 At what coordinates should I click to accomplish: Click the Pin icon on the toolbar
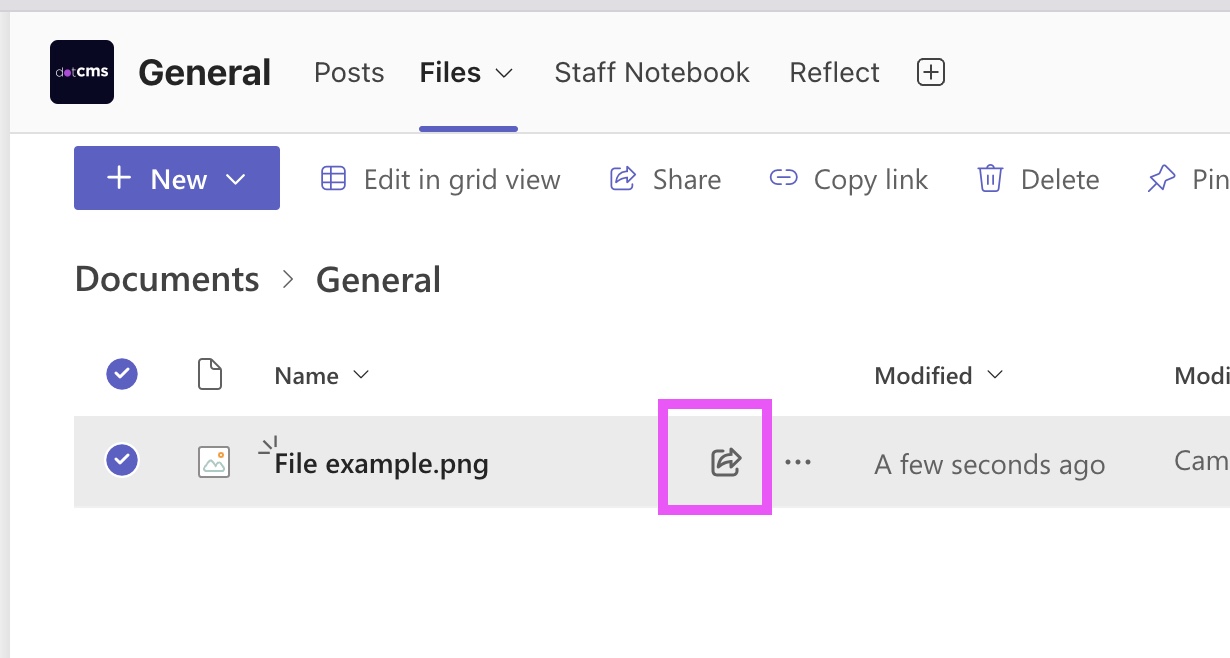(1160, 178)
